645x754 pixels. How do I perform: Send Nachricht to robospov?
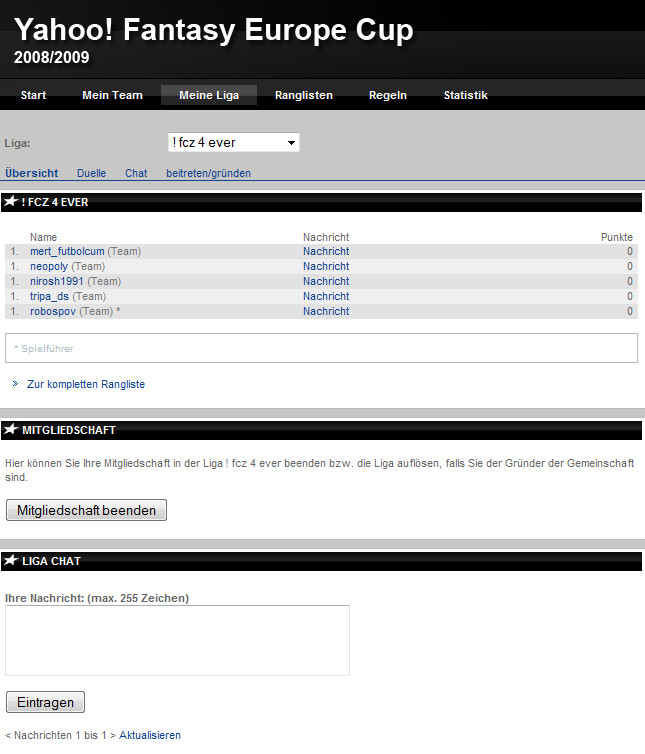tap(326, 311)
